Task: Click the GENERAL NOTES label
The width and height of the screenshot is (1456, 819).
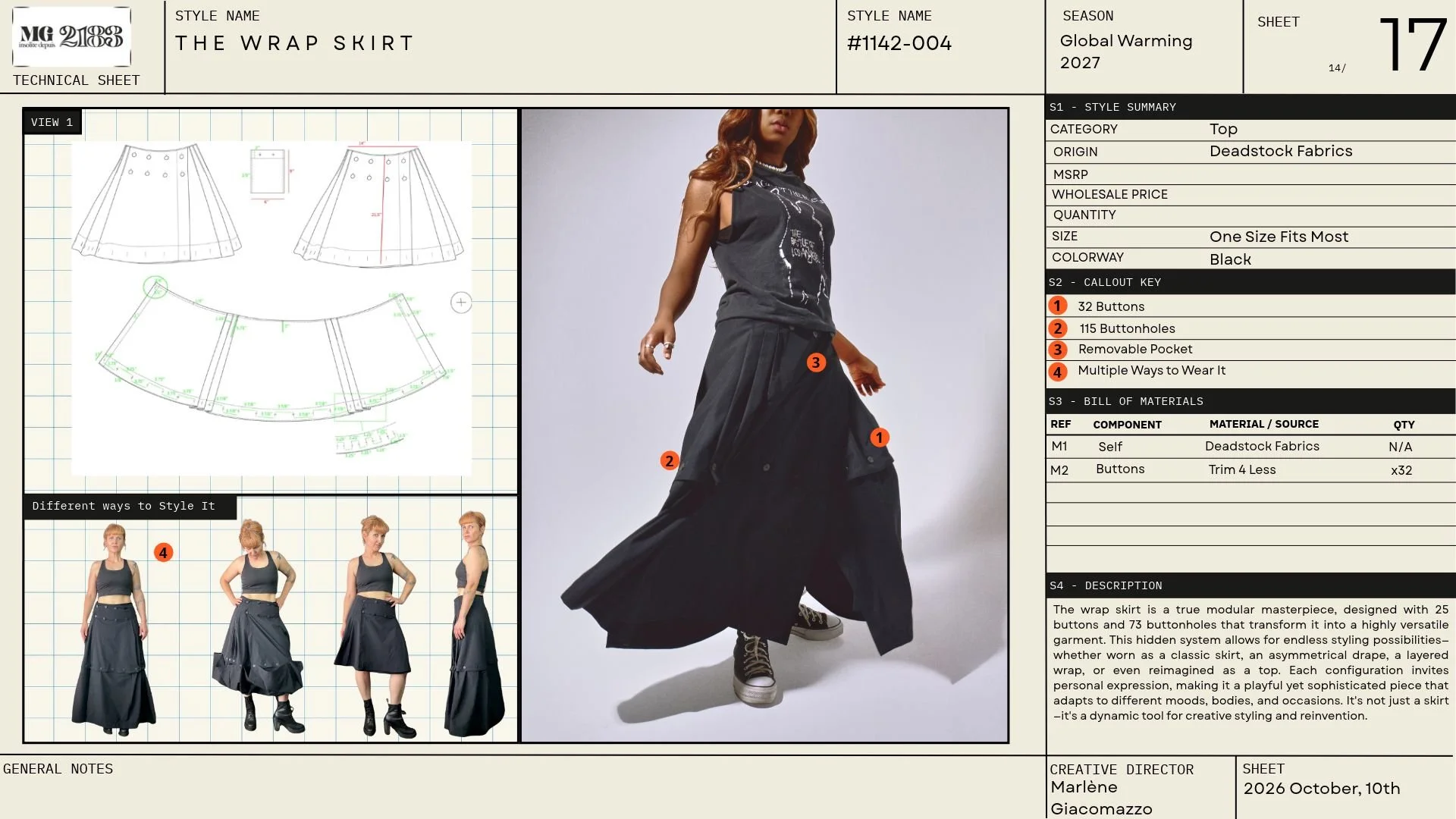Action: coord(58,769)
